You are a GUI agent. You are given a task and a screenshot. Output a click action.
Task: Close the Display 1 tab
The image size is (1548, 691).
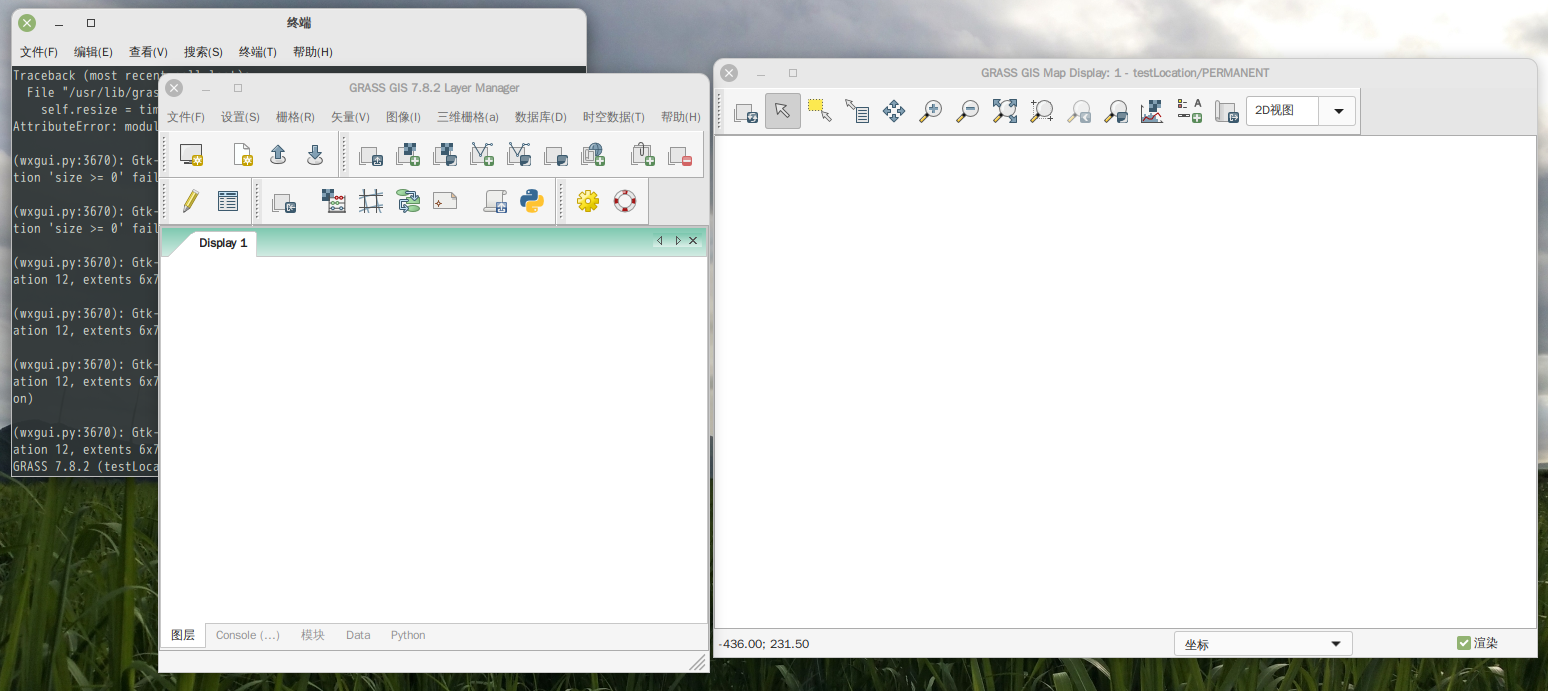click(693, 241)
